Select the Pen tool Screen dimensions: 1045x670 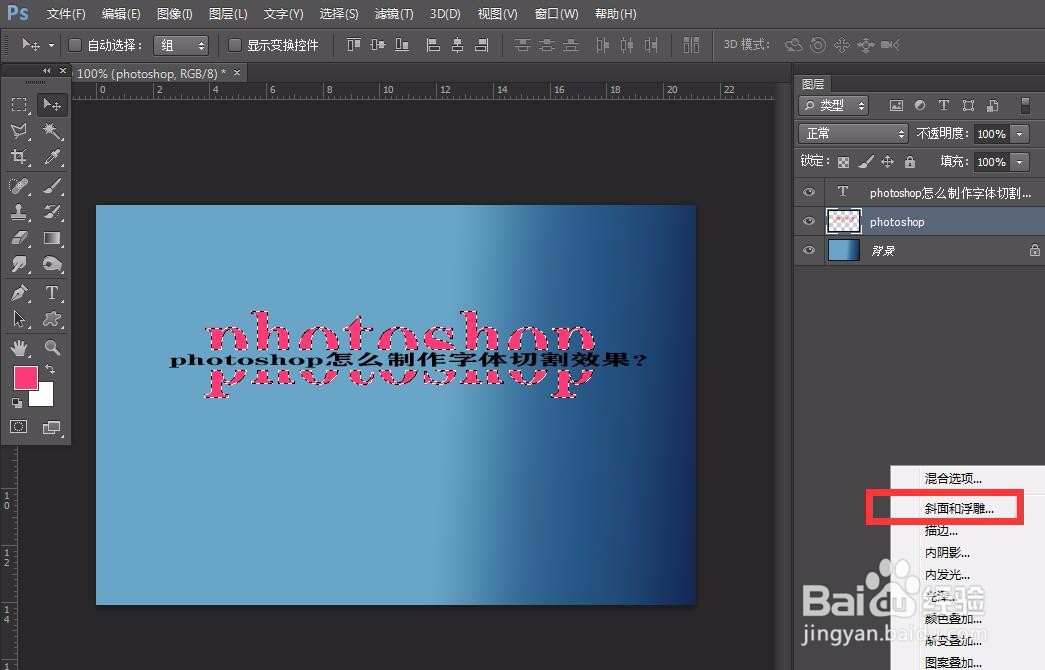(19, 293)
